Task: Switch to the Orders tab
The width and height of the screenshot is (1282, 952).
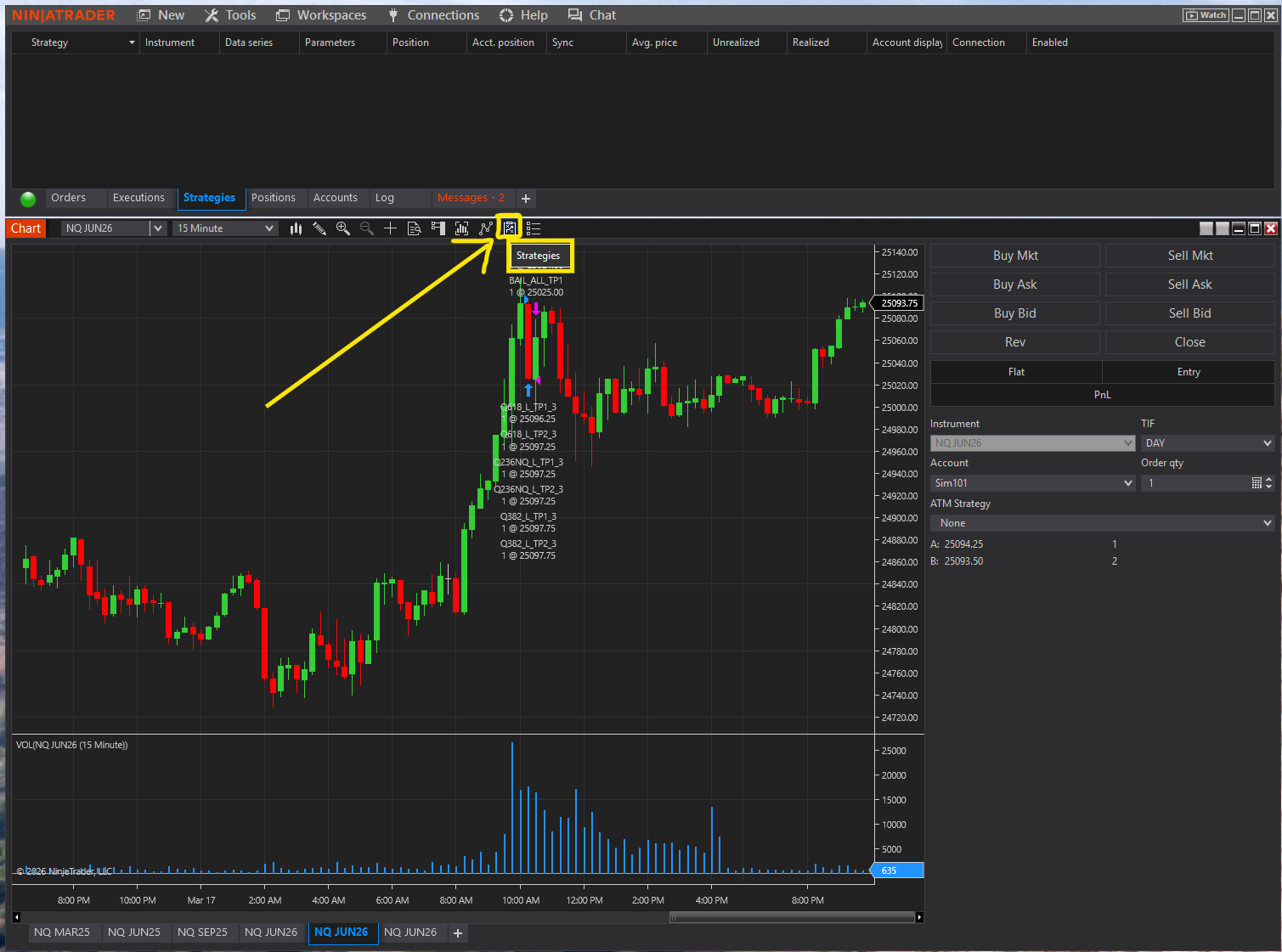Action: (x=68, y=197)
